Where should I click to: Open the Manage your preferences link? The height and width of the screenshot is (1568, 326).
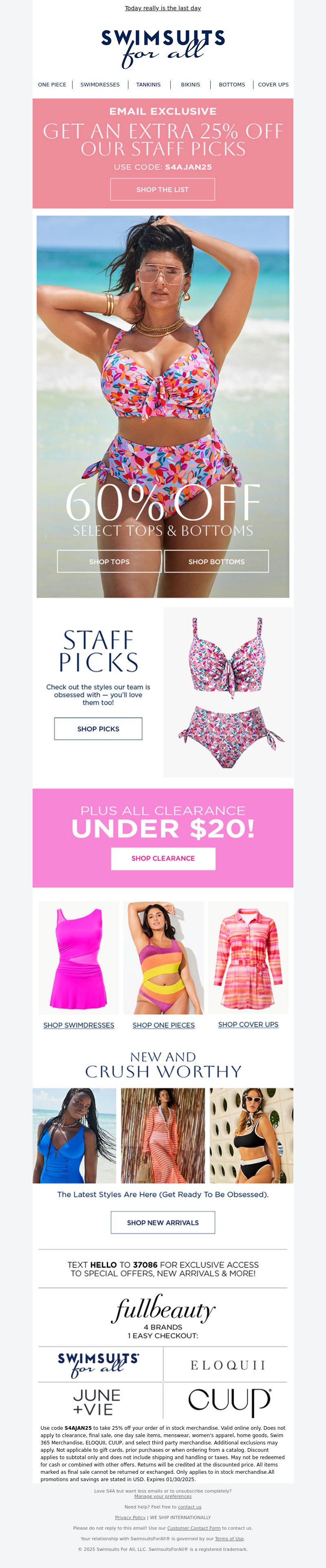pyautogui.click(x=163, y=1496)
